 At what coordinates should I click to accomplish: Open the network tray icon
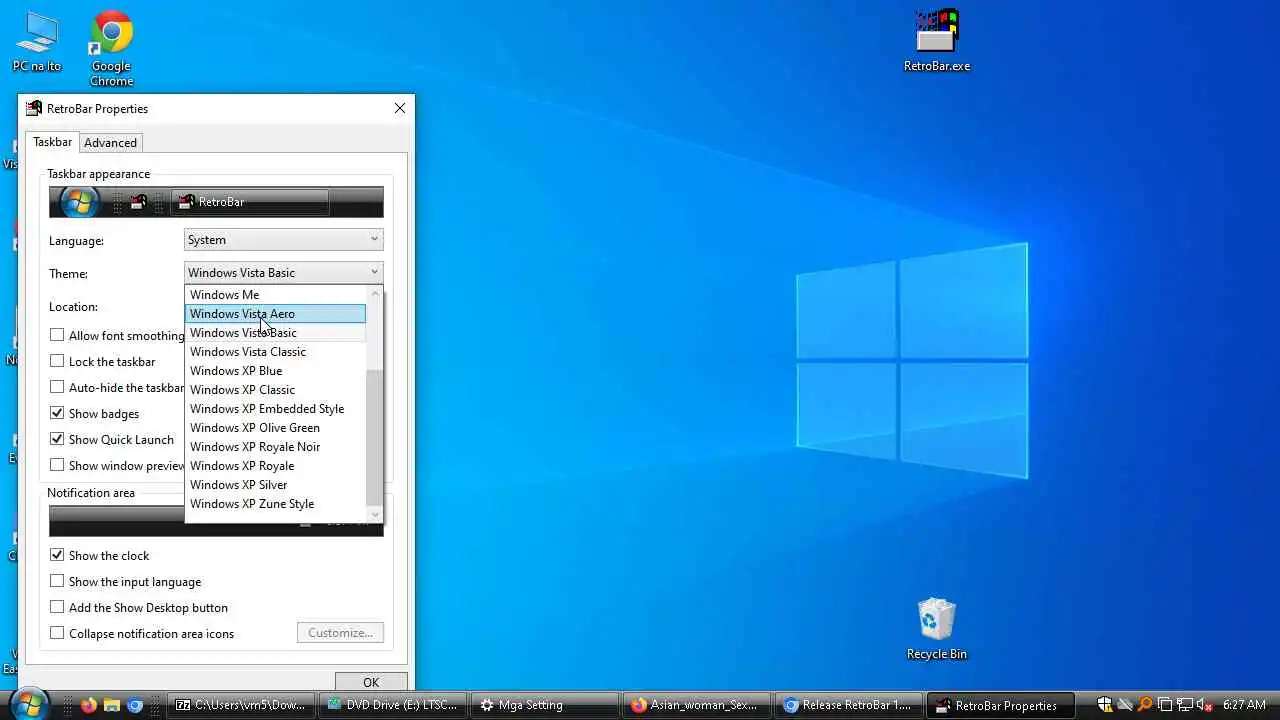(1185, 705)
